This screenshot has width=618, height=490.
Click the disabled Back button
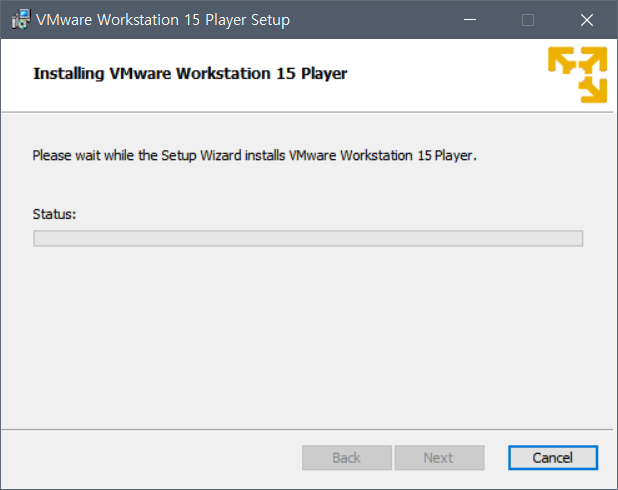point(347,458)
